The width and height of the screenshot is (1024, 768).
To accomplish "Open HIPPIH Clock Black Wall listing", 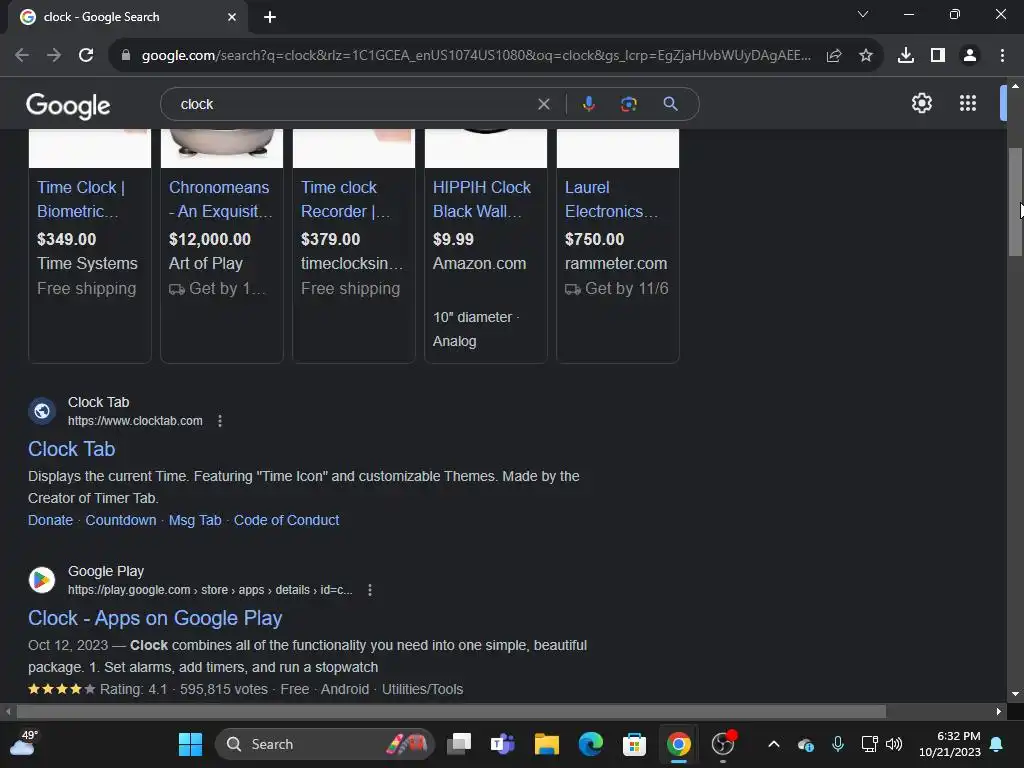I will (482, 199).
